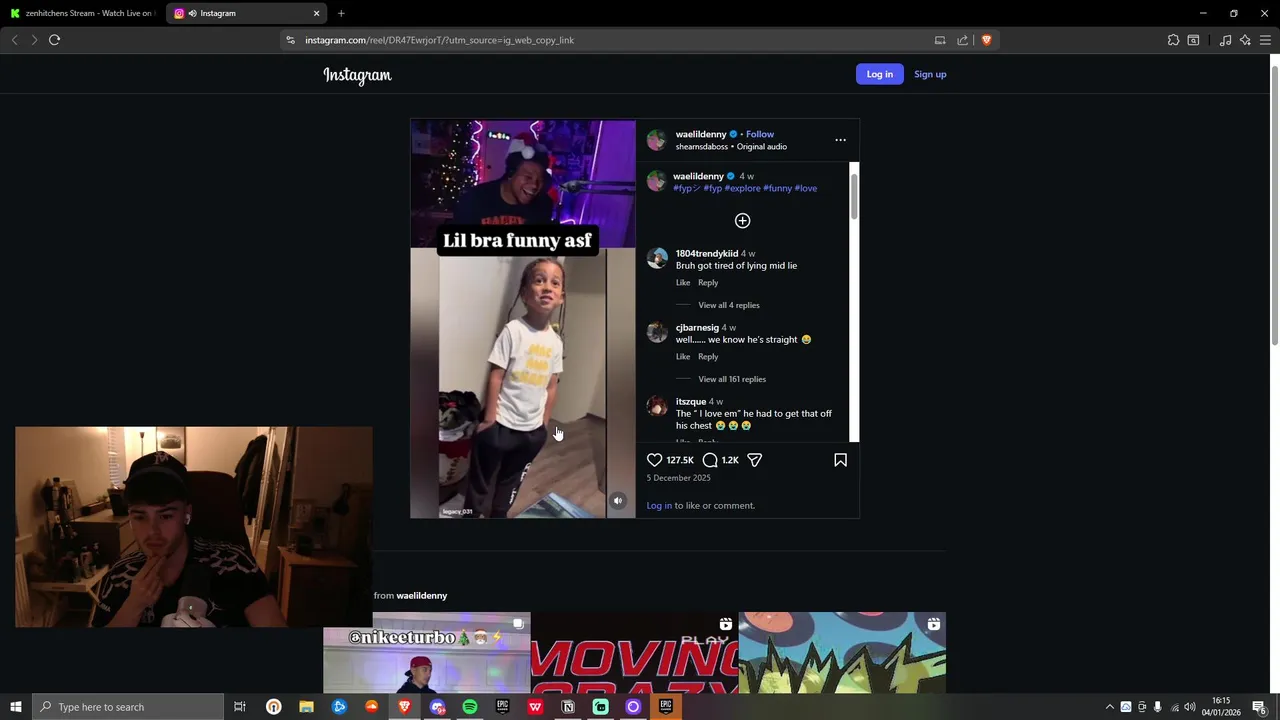Open Original audio link
Screen dimensions: 1280x720
[762, 146]
